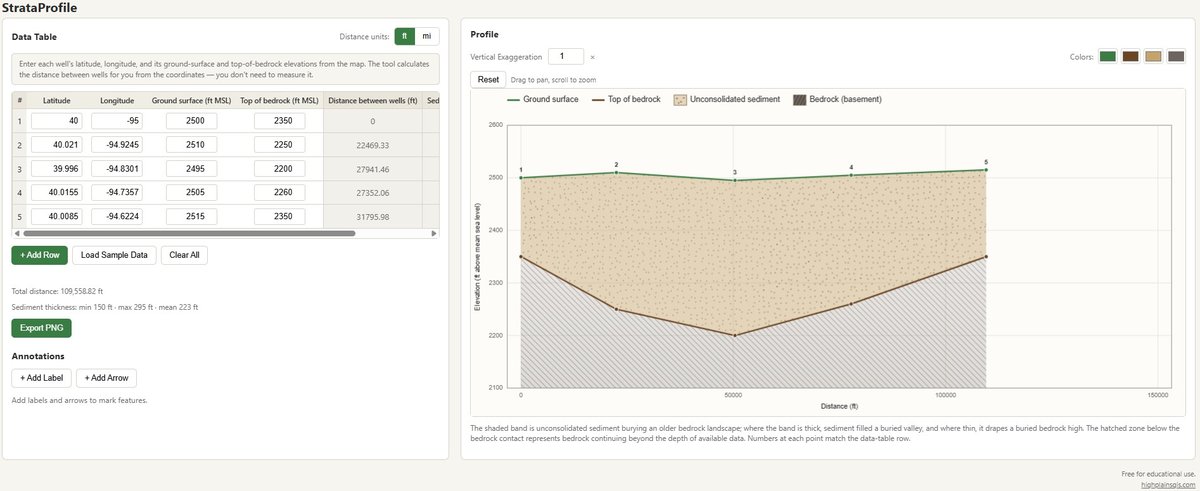The width and height of the screenshot is (1200, 491).
Task: Toggle Top of bedrock legend entry
Action: (626, 100)
